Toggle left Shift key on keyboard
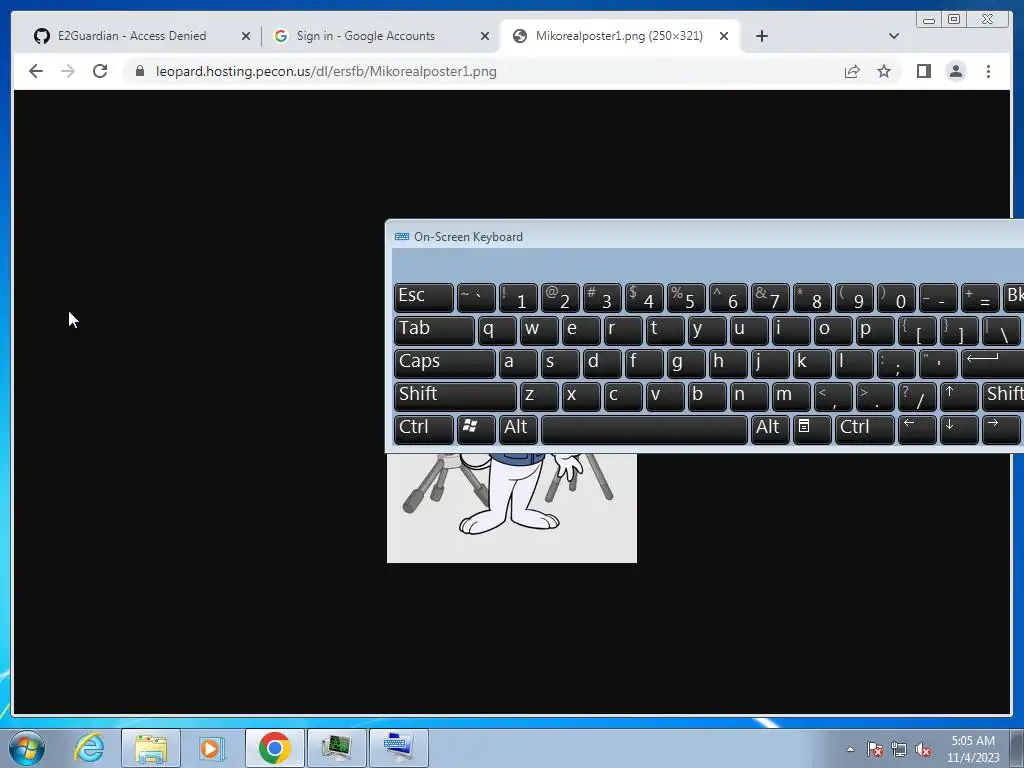This screenshot has height=768, width=1024. coord(455,396)
